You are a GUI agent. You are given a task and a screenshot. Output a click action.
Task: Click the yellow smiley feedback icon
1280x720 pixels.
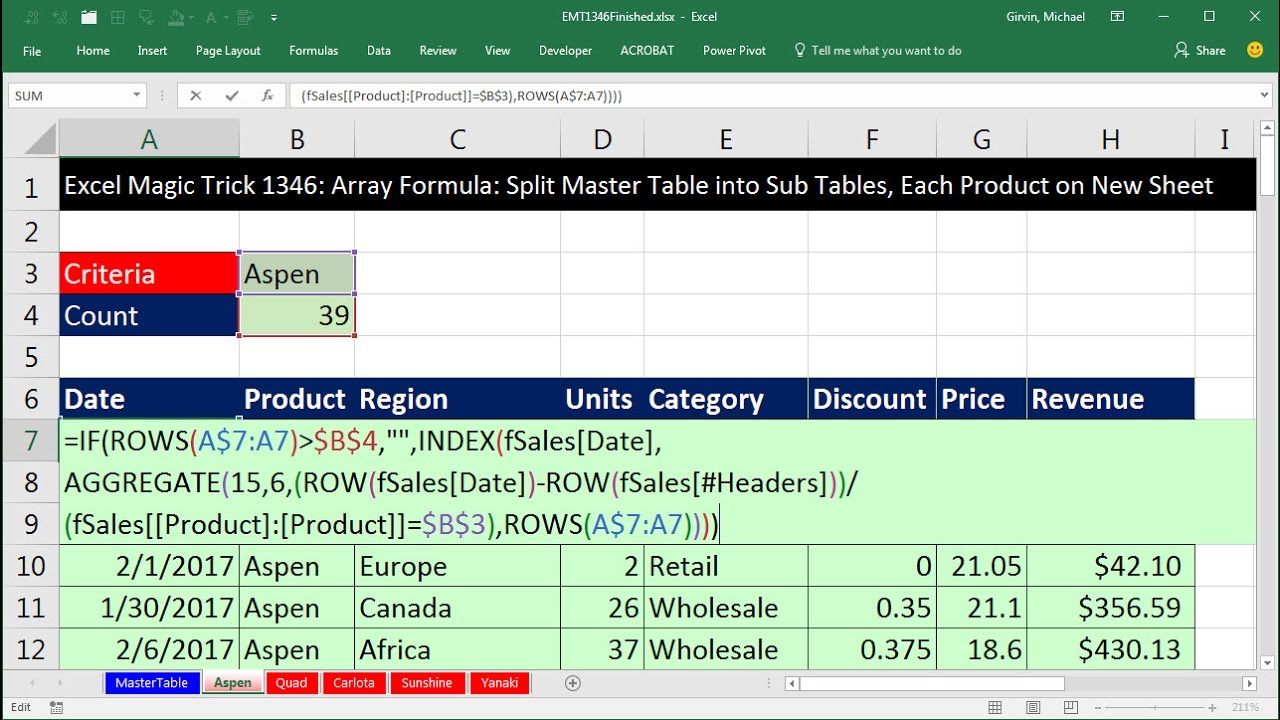click(1255, 49)
